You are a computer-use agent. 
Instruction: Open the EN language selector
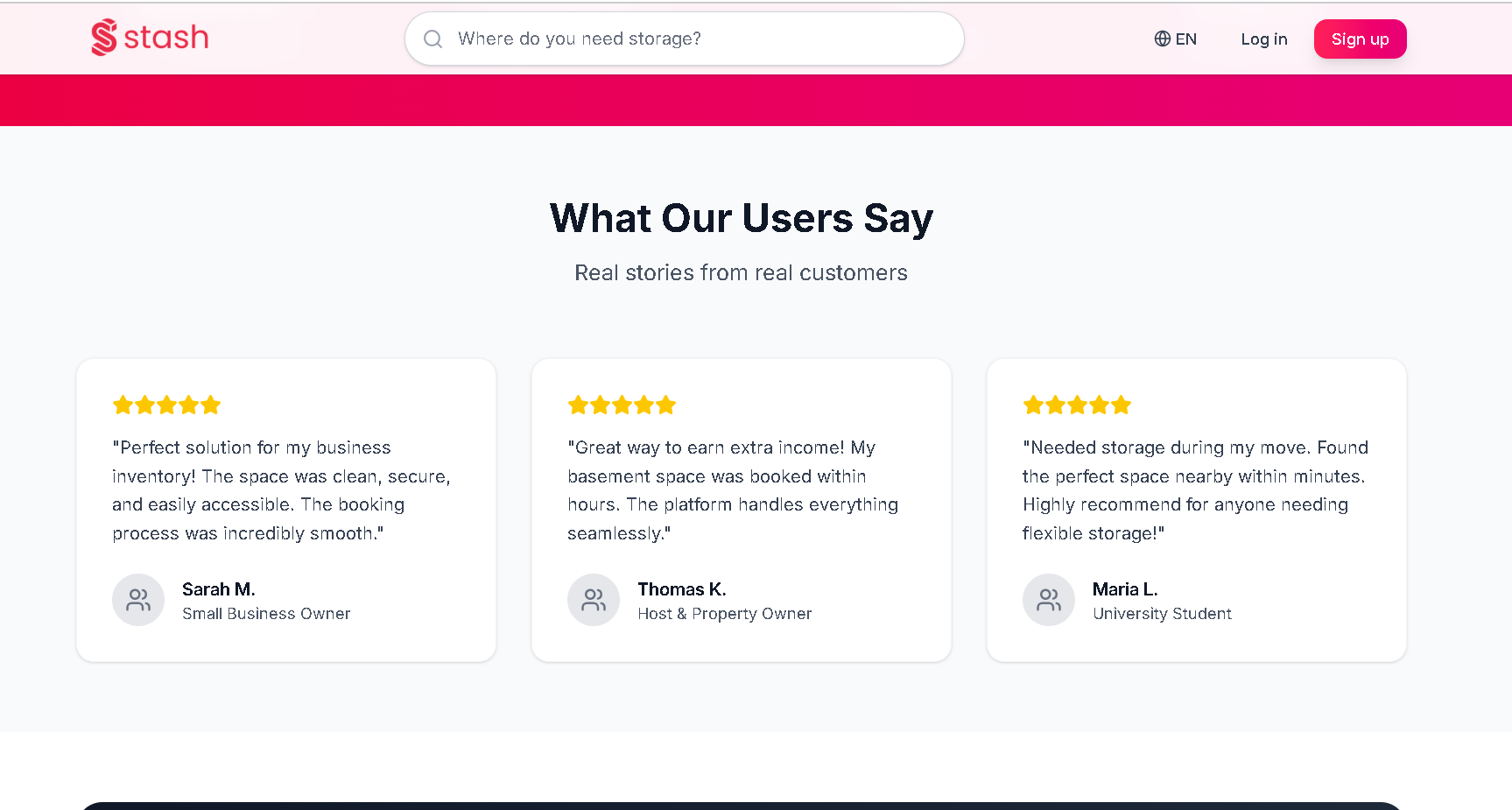(1176, 39)
